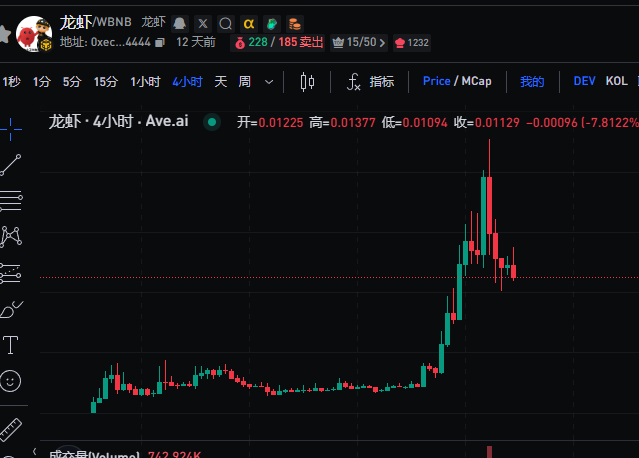The height and width of the screenshot is (458, 639).
Task: Click the 龙虾 · 4小时 · Ave.ai chart title
Action: (119, 121)
